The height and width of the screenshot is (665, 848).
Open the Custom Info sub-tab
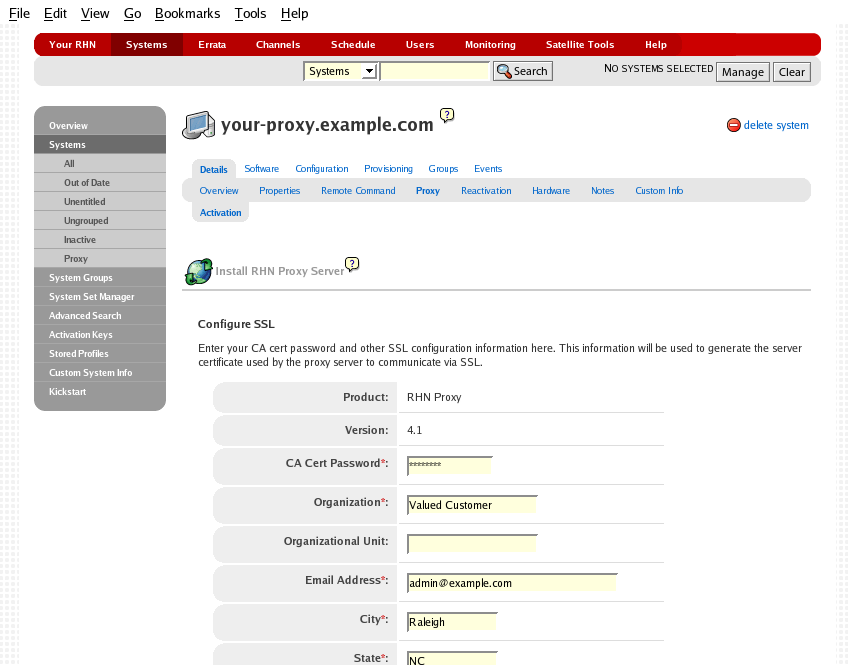pos(659,191)
